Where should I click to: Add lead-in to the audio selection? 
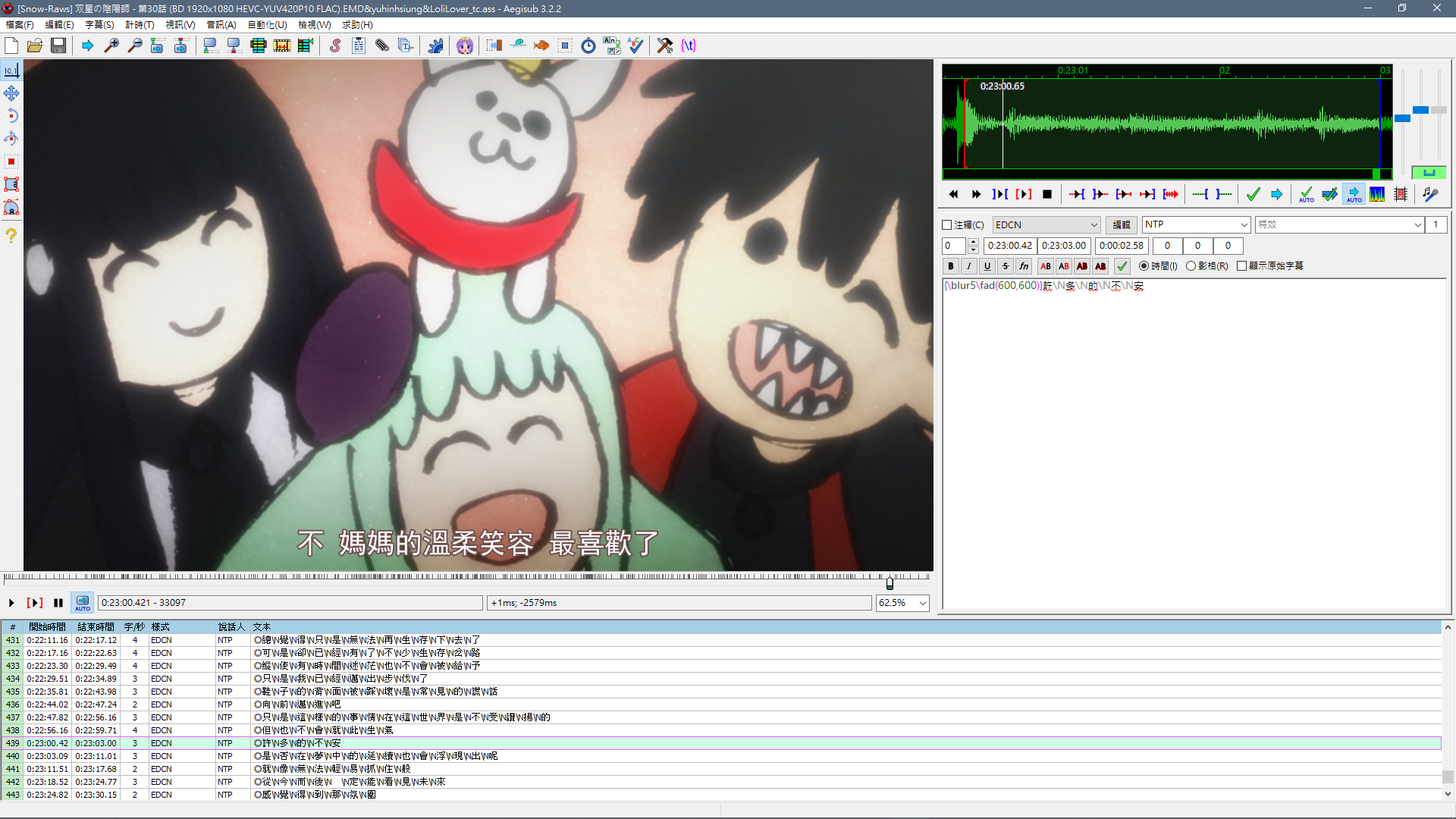pyautogui.click(x=1200, y=195)
